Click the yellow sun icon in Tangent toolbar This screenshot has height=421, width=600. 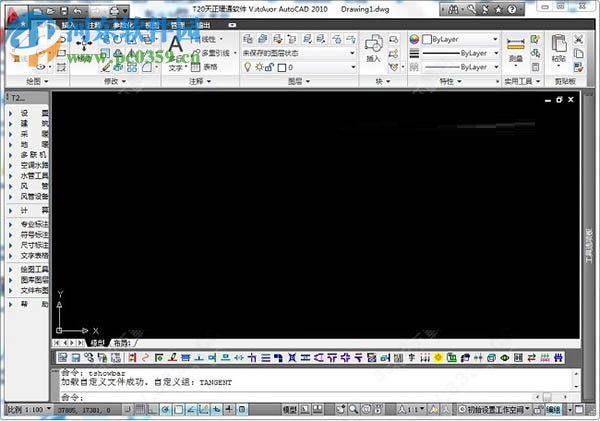[438, 357]
